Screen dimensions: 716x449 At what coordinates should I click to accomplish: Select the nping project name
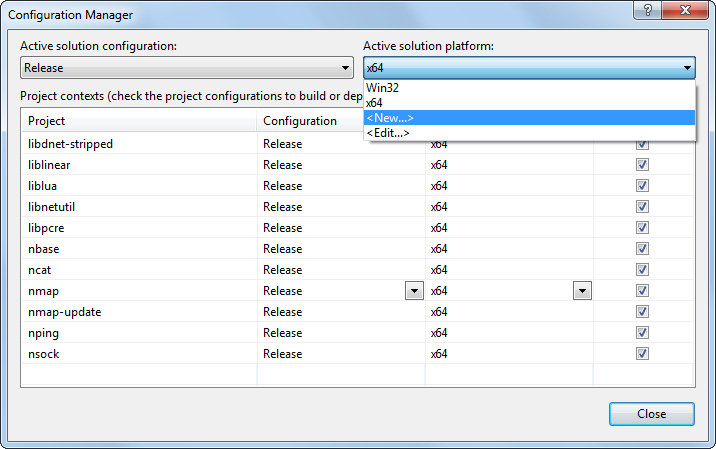point(43,333)
